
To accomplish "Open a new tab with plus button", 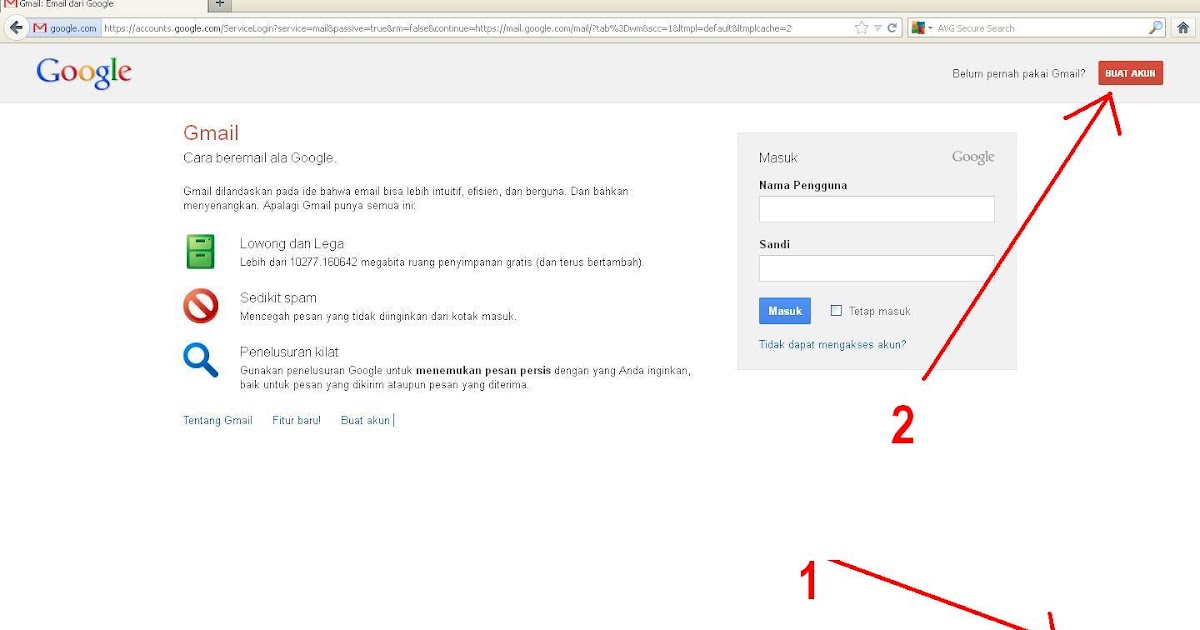I will pyautogui.click(x=222, y=4).
